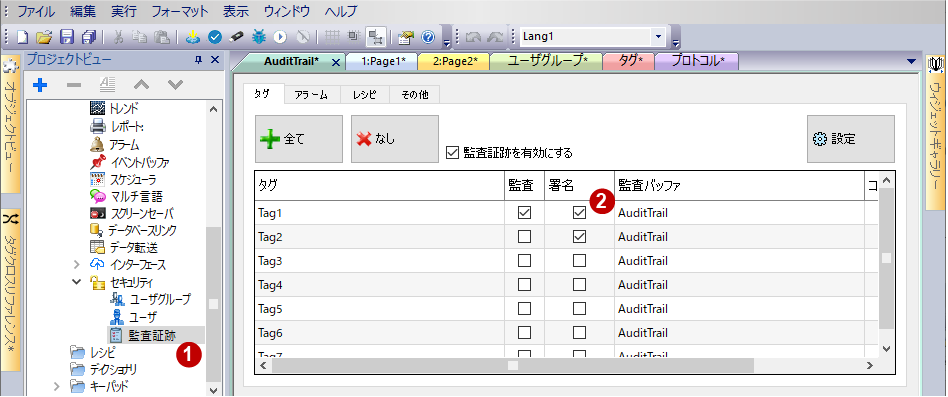Start the simulator with the blue play icon

[279, 37]
